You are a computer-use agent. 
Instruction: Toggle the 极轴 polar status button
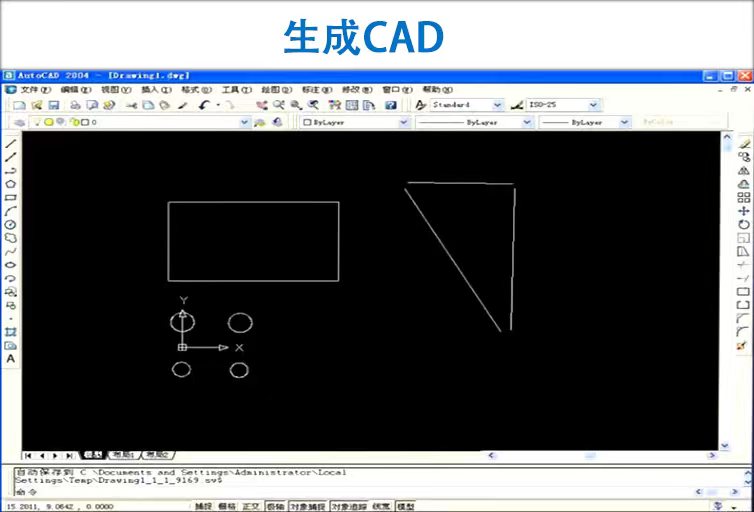[x=276, y=506]
